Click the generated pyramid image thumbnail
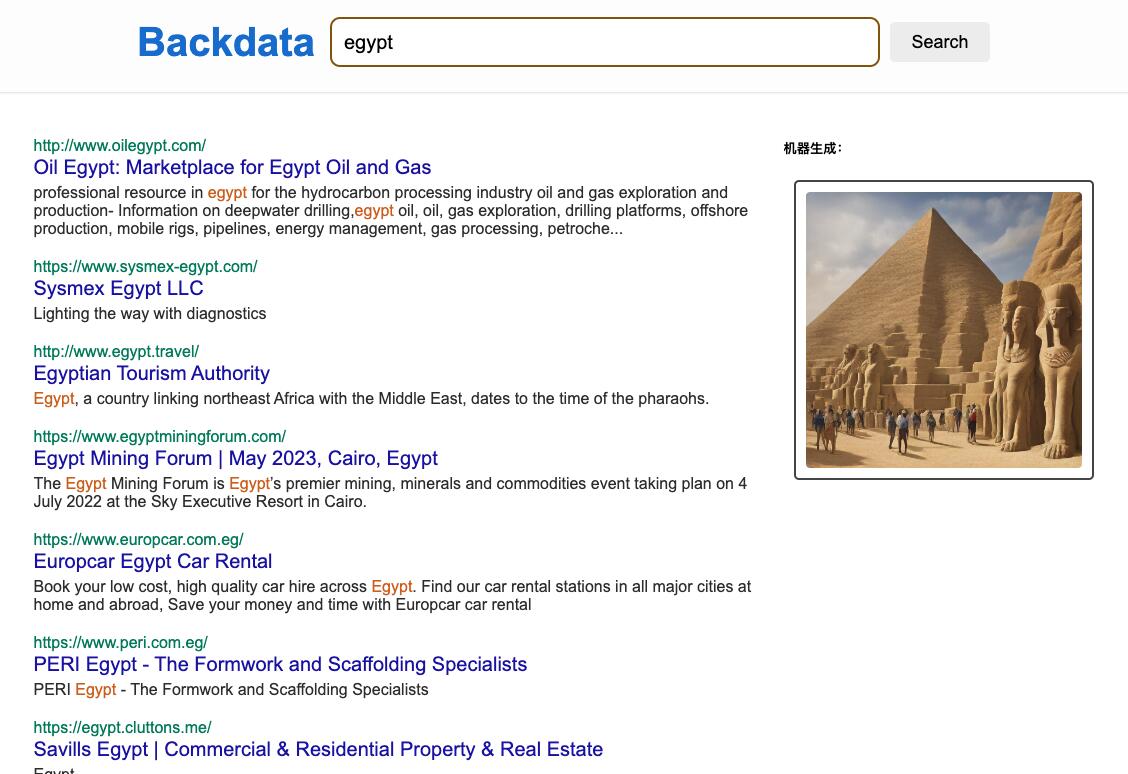The height and width of the screenshot is (774, 1128). tap(943, 330)
